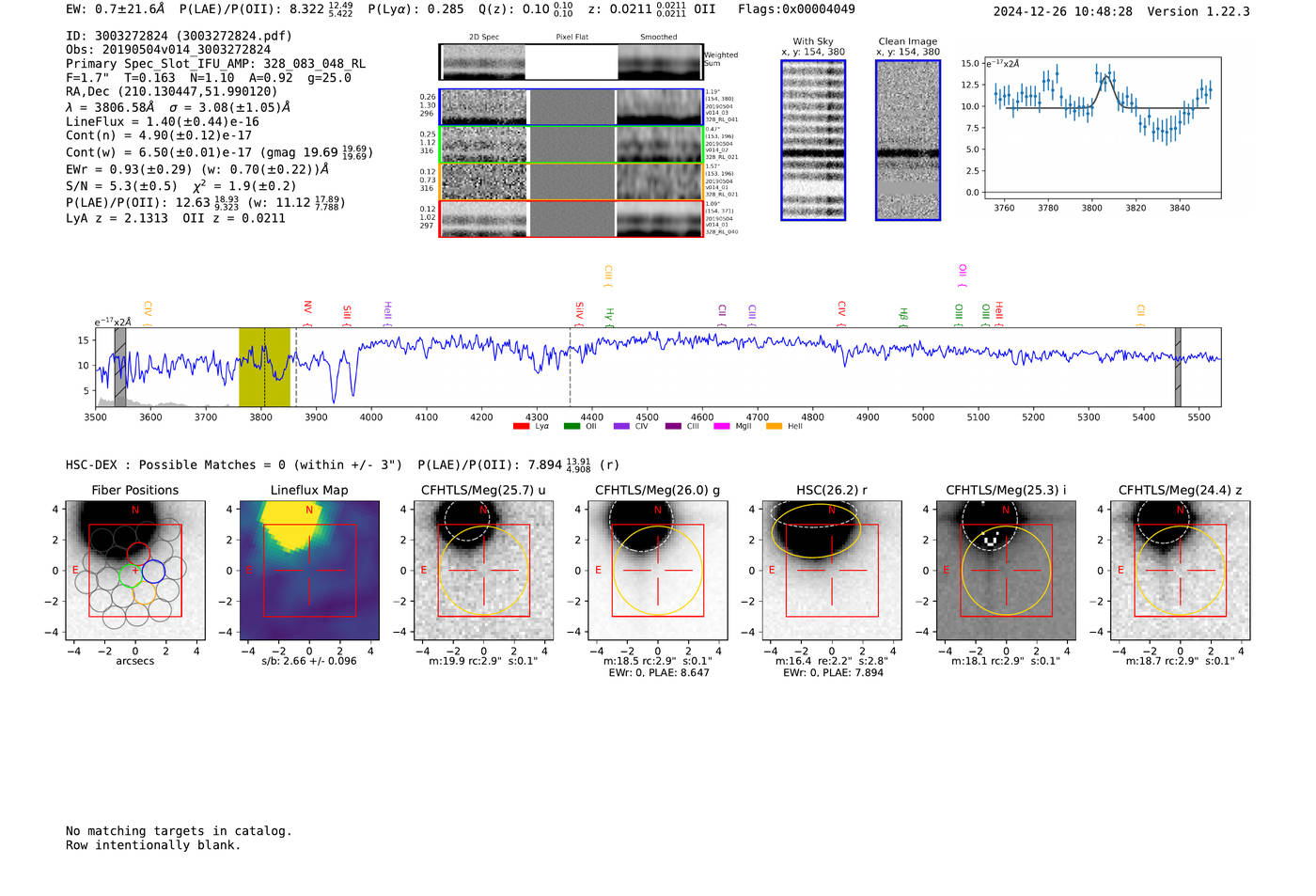Click the green OII legend swatch
Viewport: 1316px width, 896px height.
(572, 427)
